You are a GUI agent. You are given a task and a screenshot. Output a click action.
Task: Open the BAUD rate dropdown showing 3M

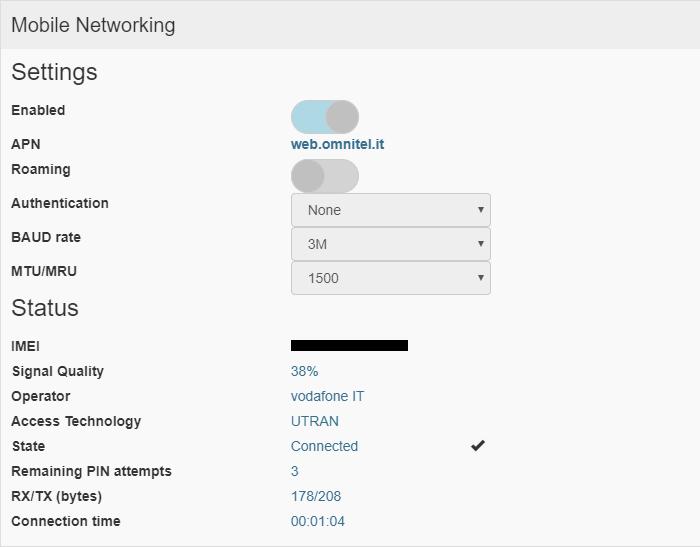[x=391, y=244]
